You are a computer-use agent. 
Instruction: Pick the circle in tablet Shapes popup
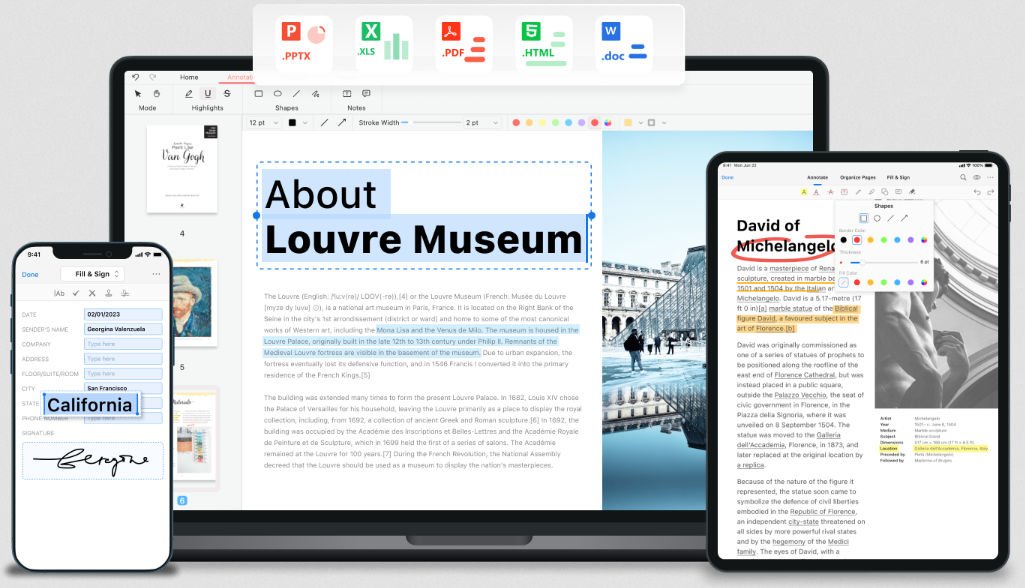[x=877, y=218]
